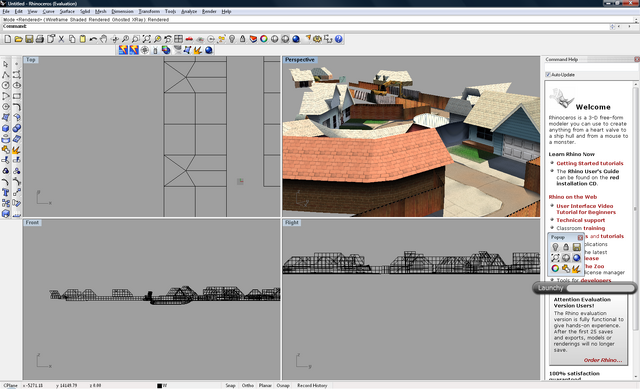Toggle the Auto-Update checkbox
The width and height of the screenshot is (640, 389).
click(548, 75)
